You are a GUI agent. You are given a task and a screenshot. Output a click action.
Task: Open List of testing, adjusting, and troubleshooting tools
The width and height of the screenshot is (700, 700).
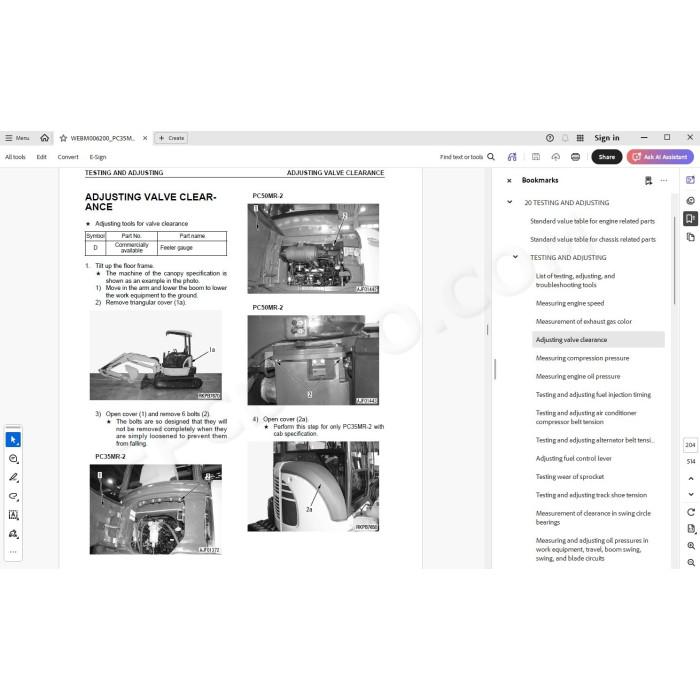575,280
